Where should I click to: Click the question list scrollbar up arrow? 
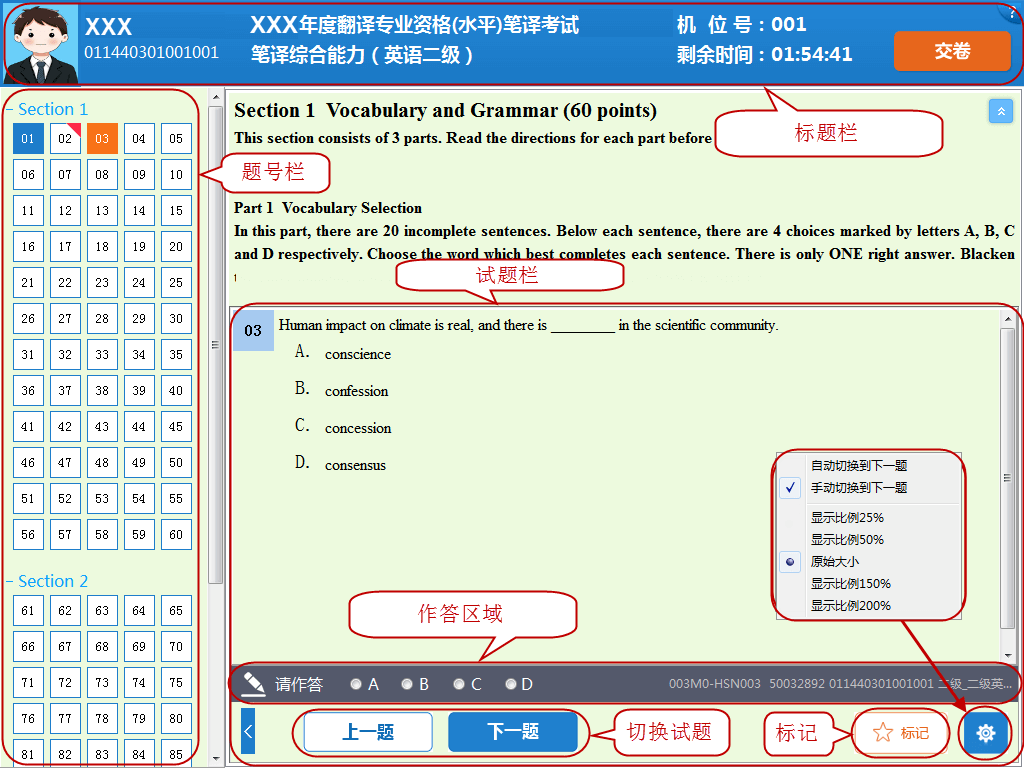(216, 98)
